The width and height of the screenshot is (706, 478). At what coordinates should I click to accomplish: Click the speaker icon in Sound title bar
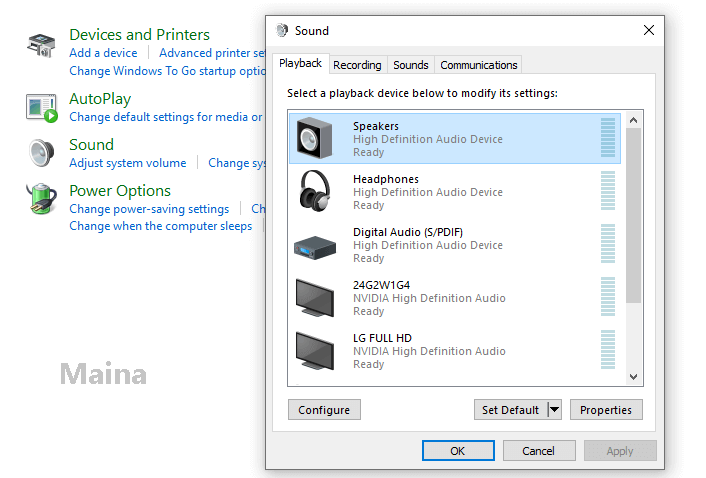[282, 30]
